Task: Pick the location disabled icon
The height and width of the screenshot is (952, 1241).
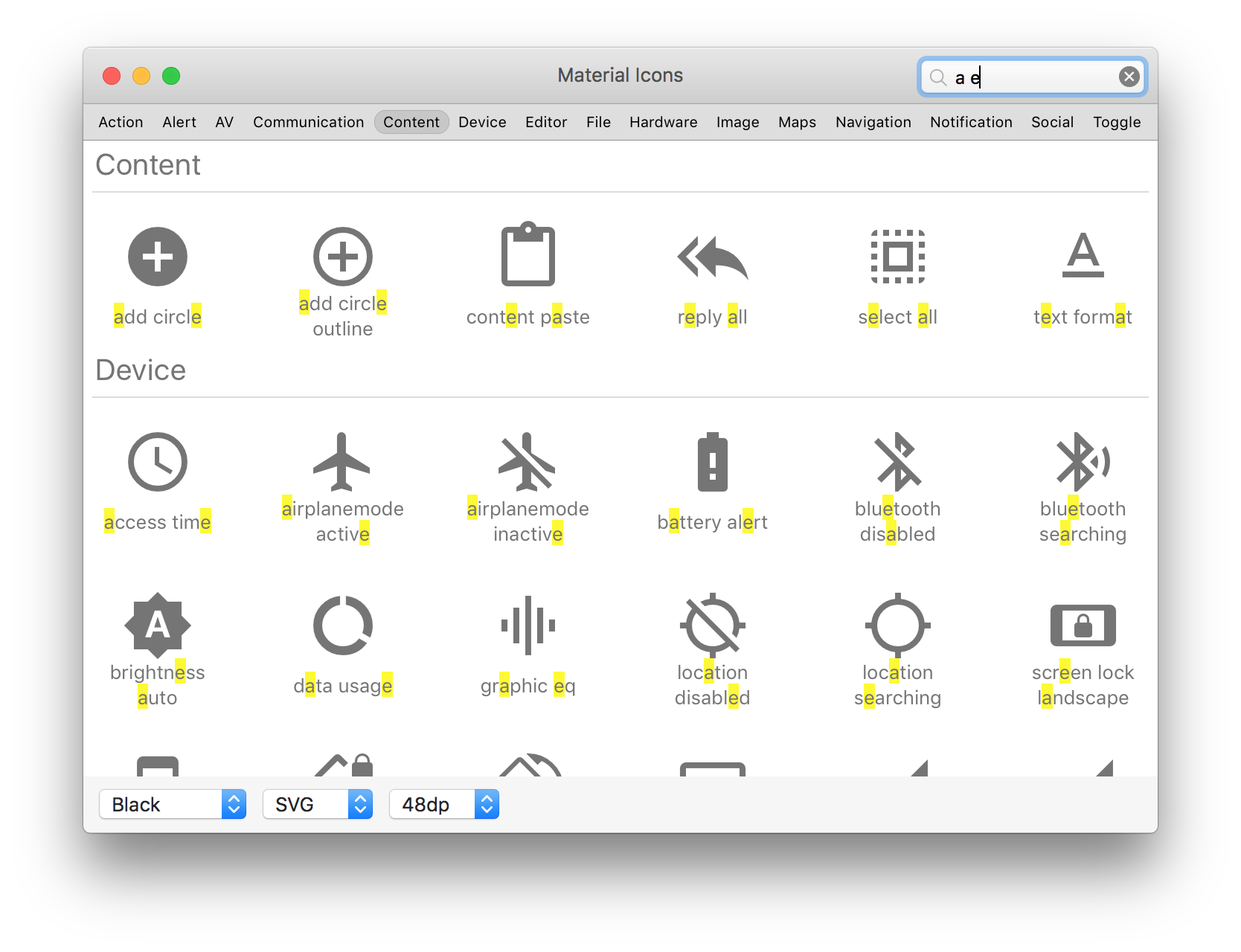Action: [x=713, y=625]
